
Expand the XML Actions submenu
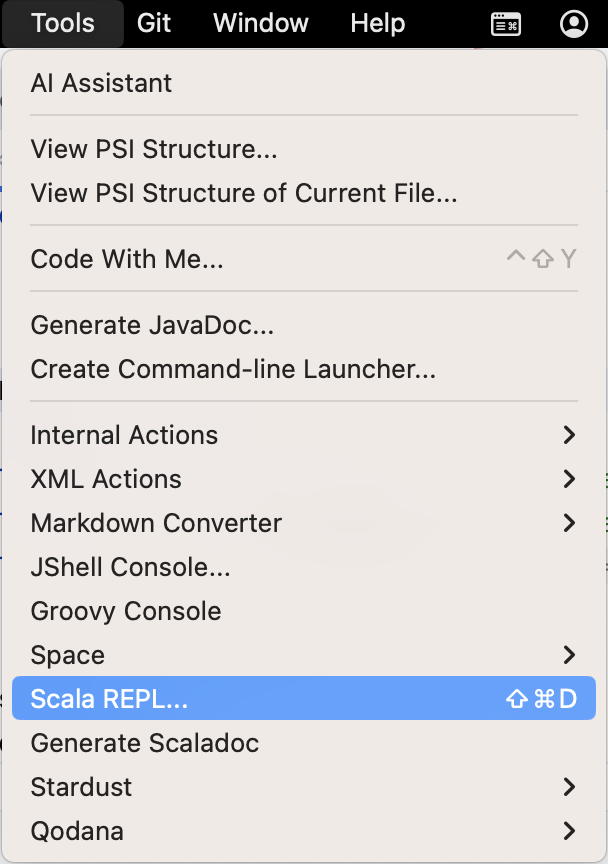click(107, 479)
